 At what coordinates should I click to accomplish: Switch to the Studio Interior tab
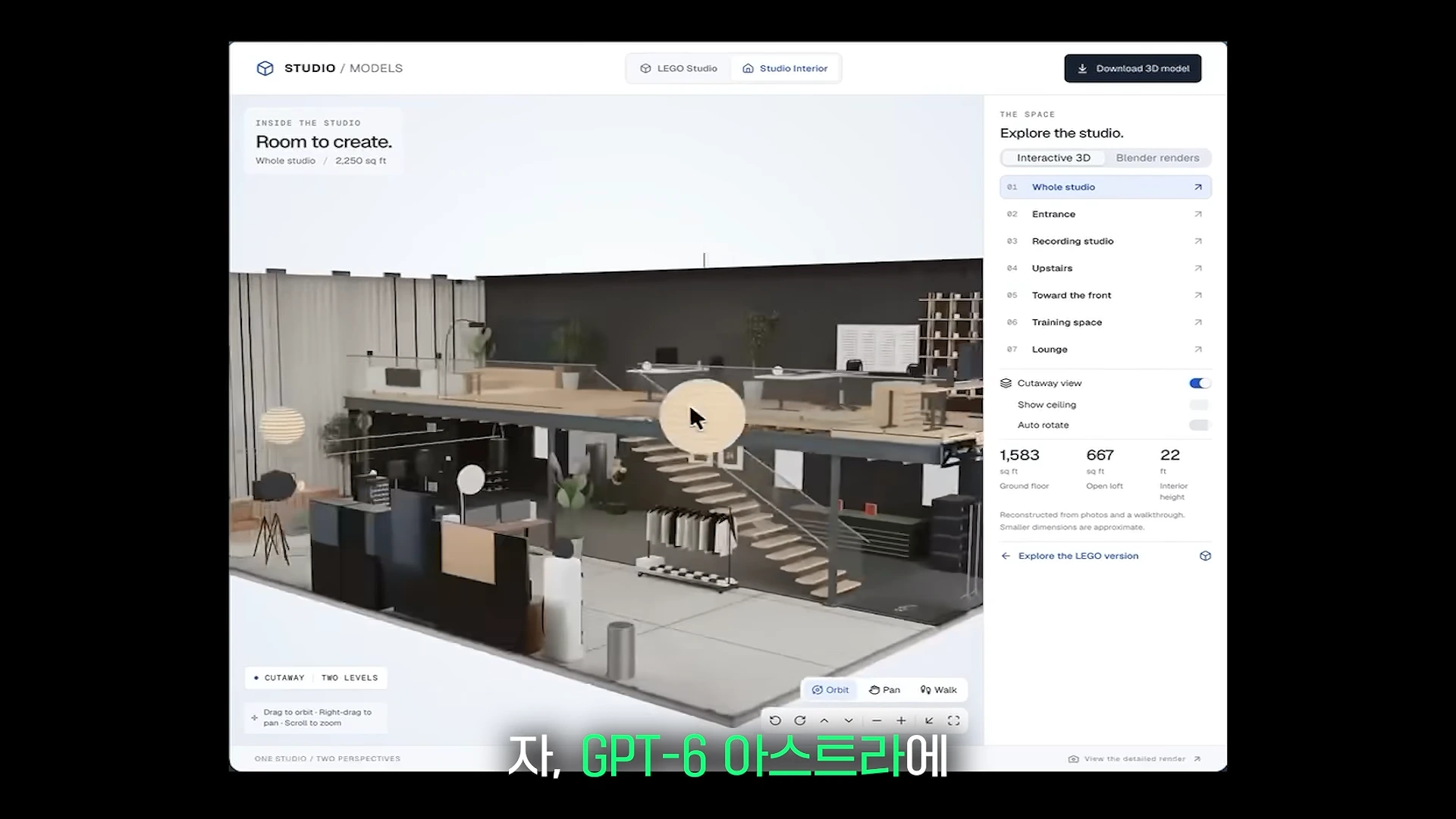pos(785,68)
